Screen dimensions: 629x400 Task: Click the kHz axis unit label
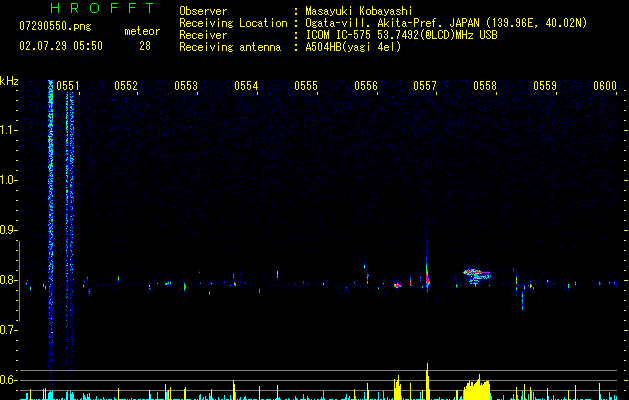(x=9, y=81)
